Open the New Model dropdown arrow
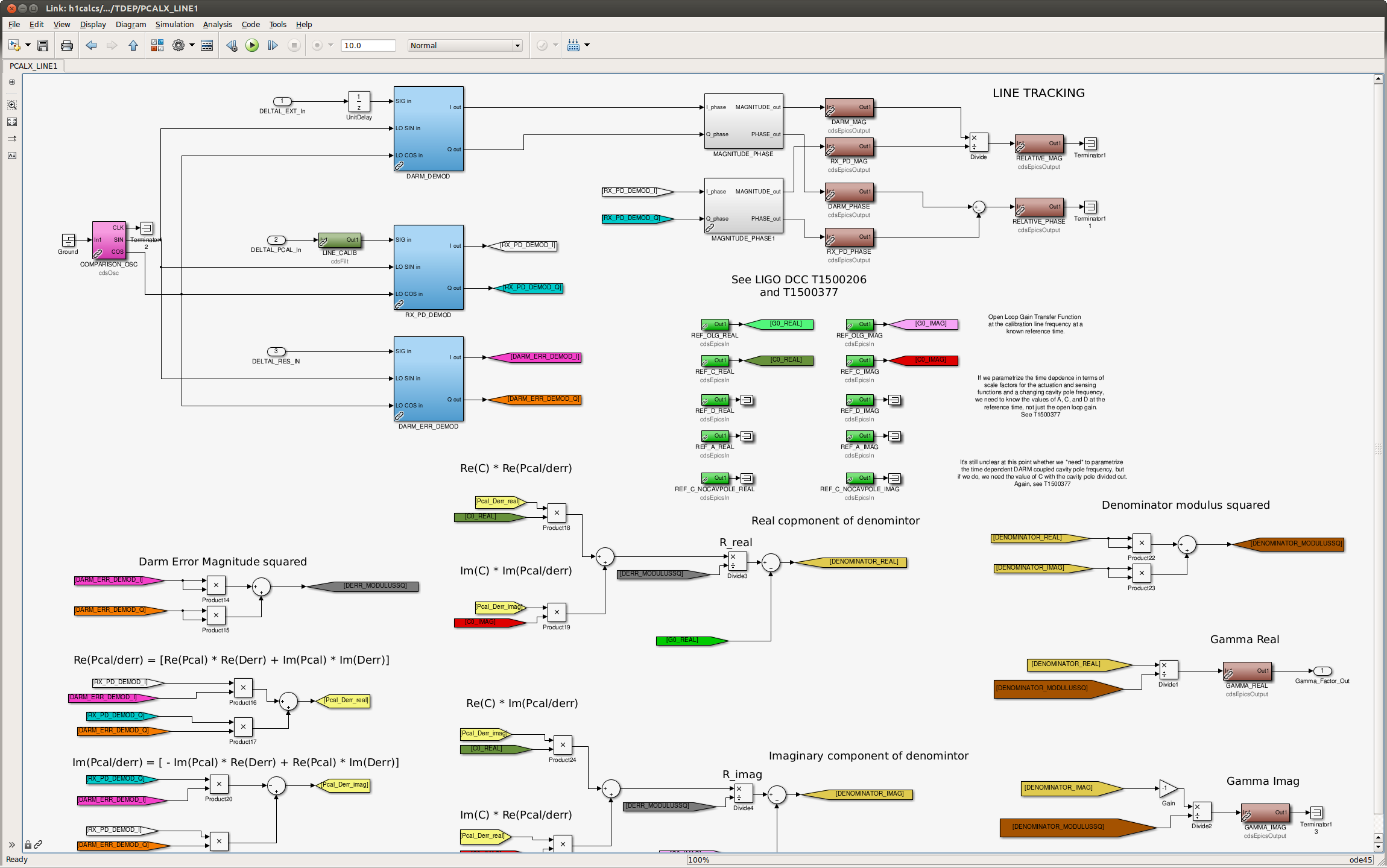This screenshot has height=868, width=1387. pyautogui.click(x=28, y=45)
